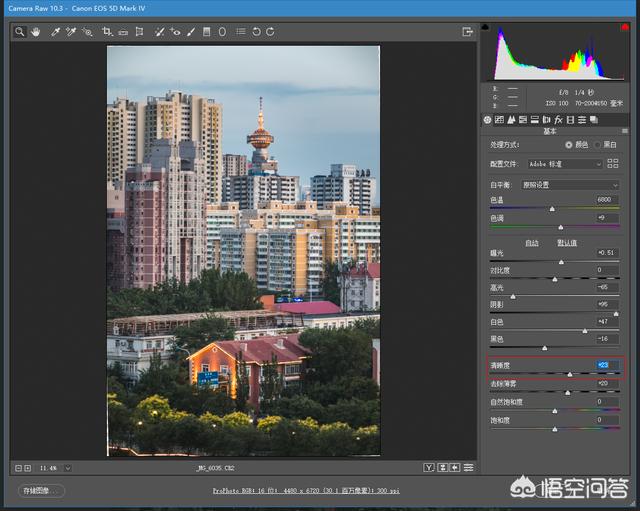Click the 色温 value field 6800
The width and height of the screenshot is (640, 511).
click(607, 200)
